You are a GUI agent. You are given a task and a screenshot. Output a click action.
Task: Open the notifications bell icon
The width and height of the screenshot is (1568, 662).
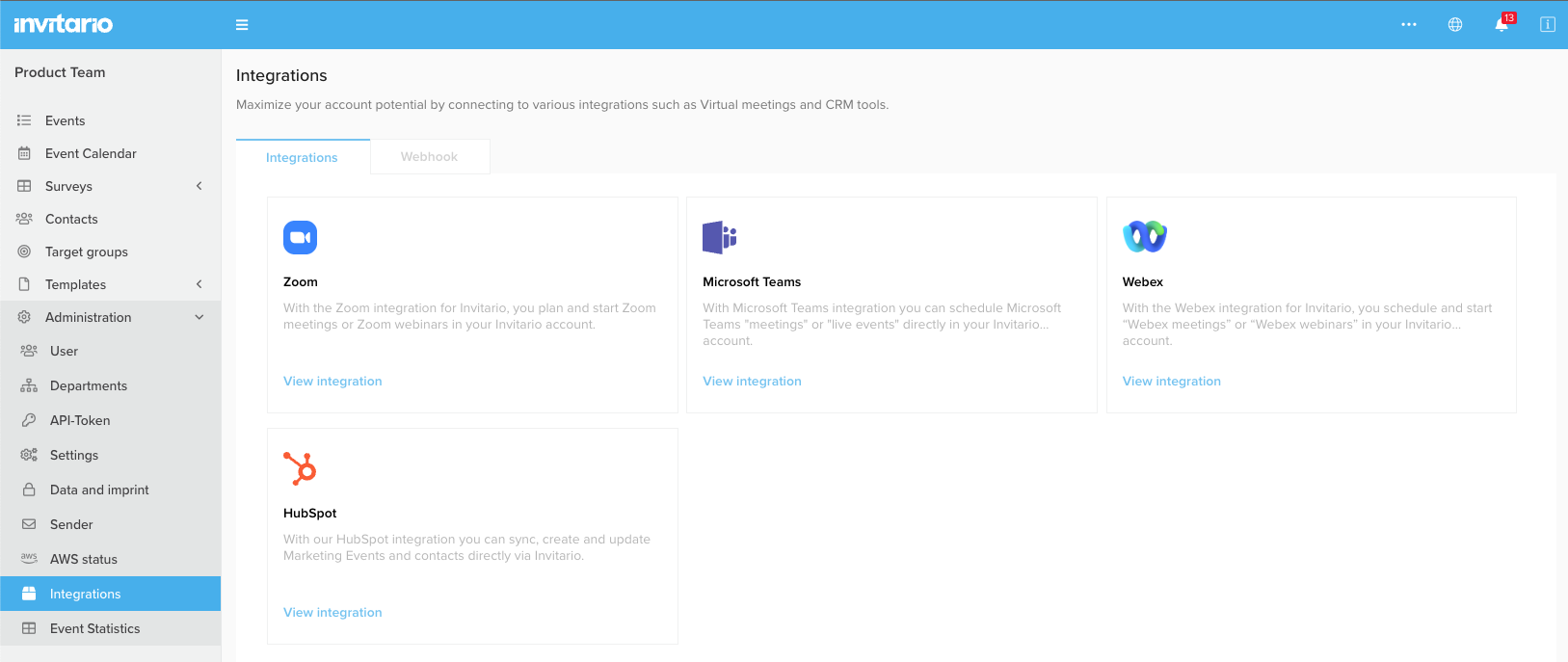point(1502,25)
